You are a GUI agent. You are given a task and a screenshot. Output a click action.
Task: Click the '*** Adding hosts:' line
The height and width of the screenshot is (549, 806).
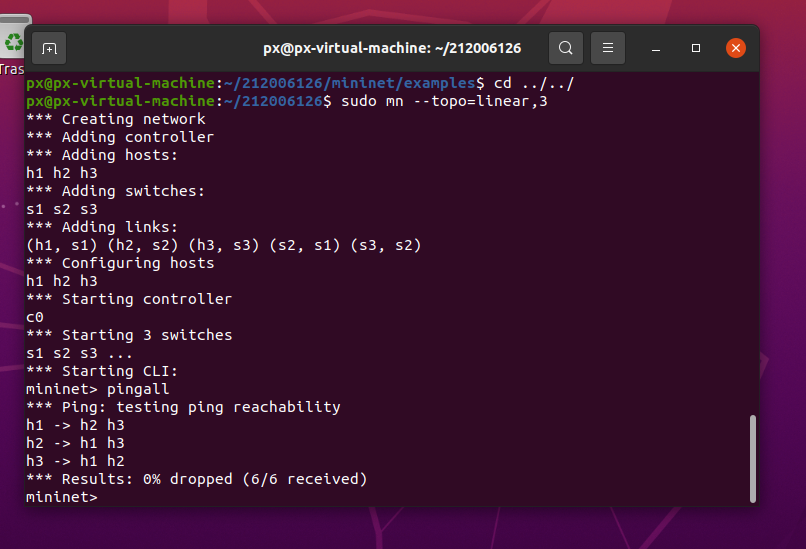(102, 155)
